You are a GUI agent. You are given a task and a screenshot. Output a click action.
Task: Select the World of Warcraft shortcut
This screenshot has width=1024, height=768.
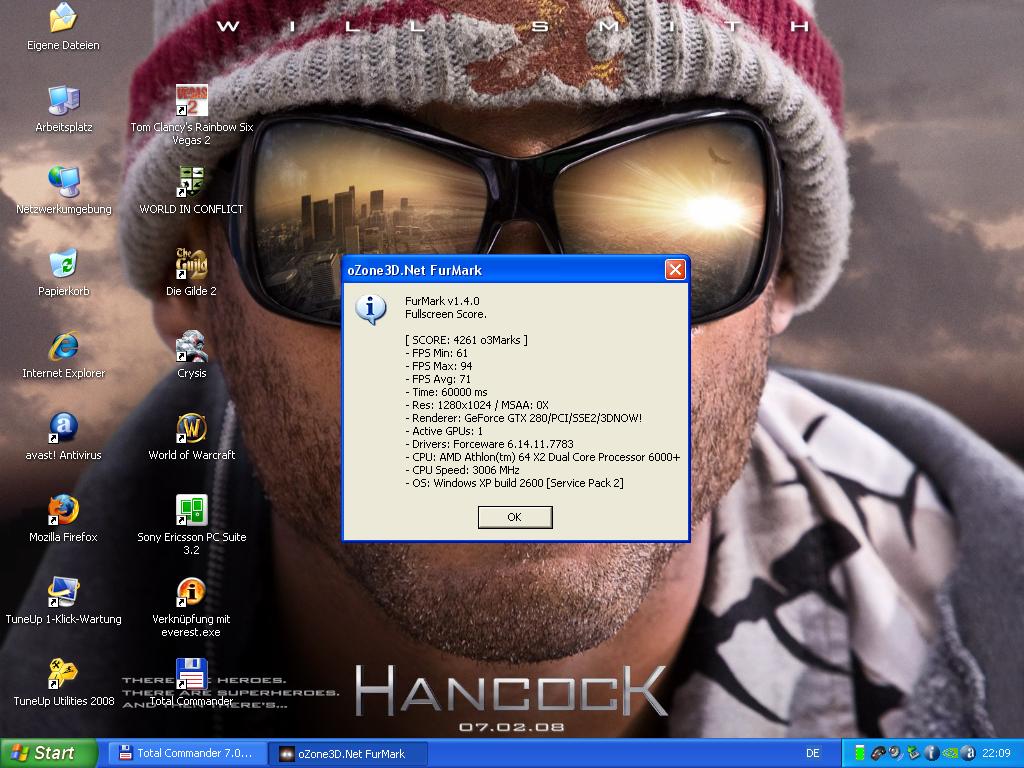tap(191, 437)
